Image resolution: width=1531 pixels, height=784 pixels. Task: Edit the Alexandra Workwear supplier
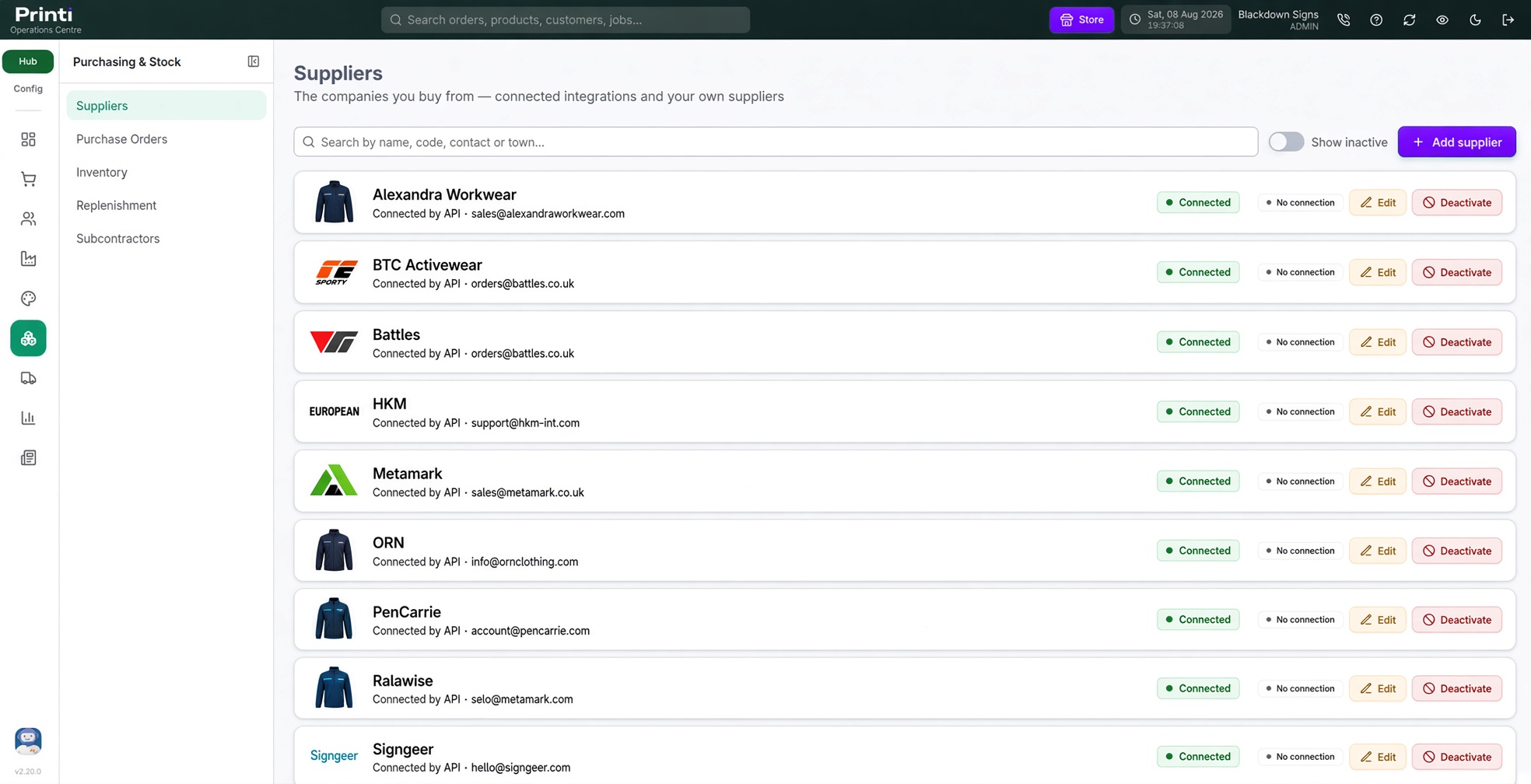[1378, 202]
